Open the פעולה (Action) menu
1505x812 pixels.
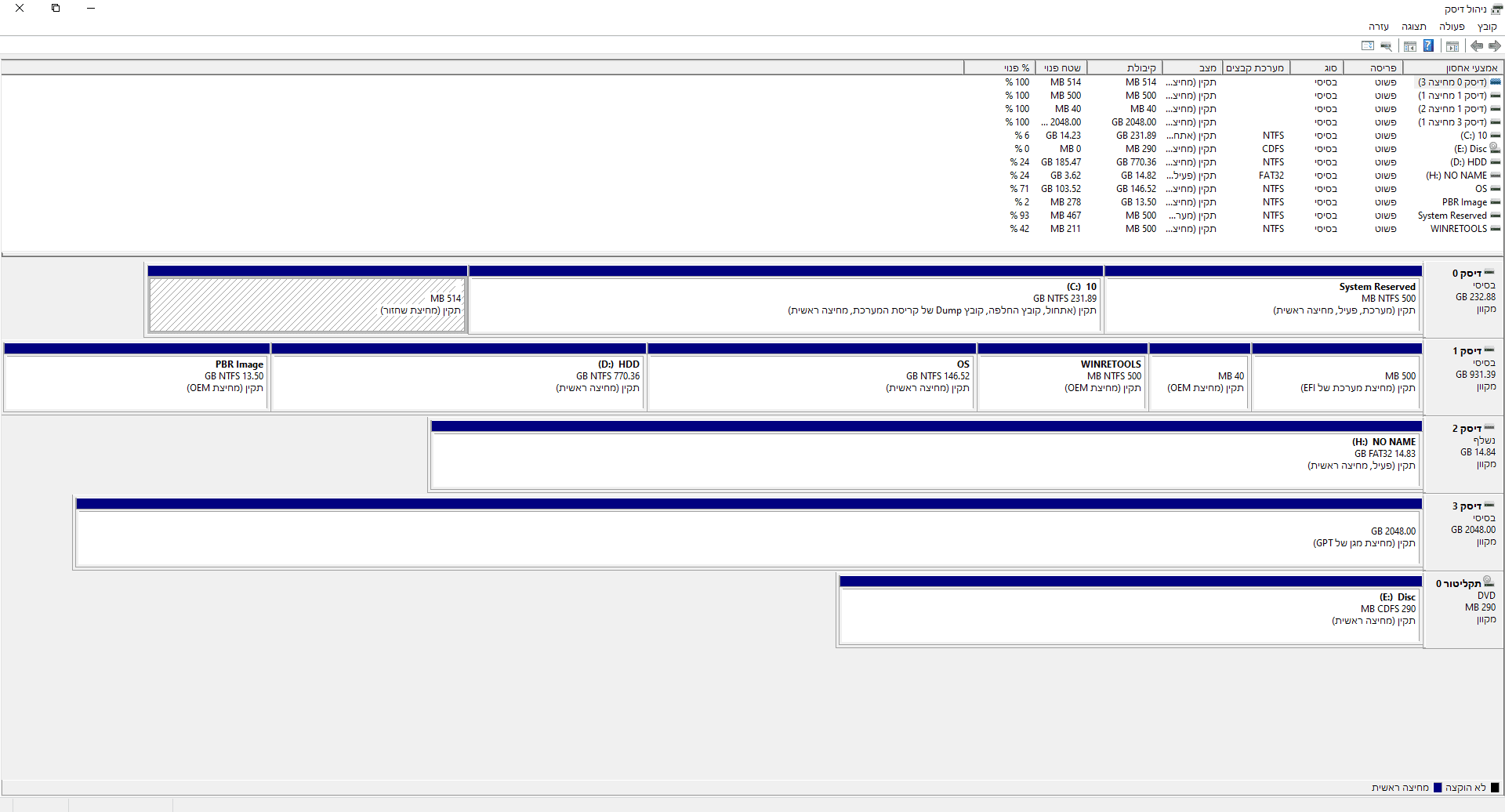[1452, 27]
